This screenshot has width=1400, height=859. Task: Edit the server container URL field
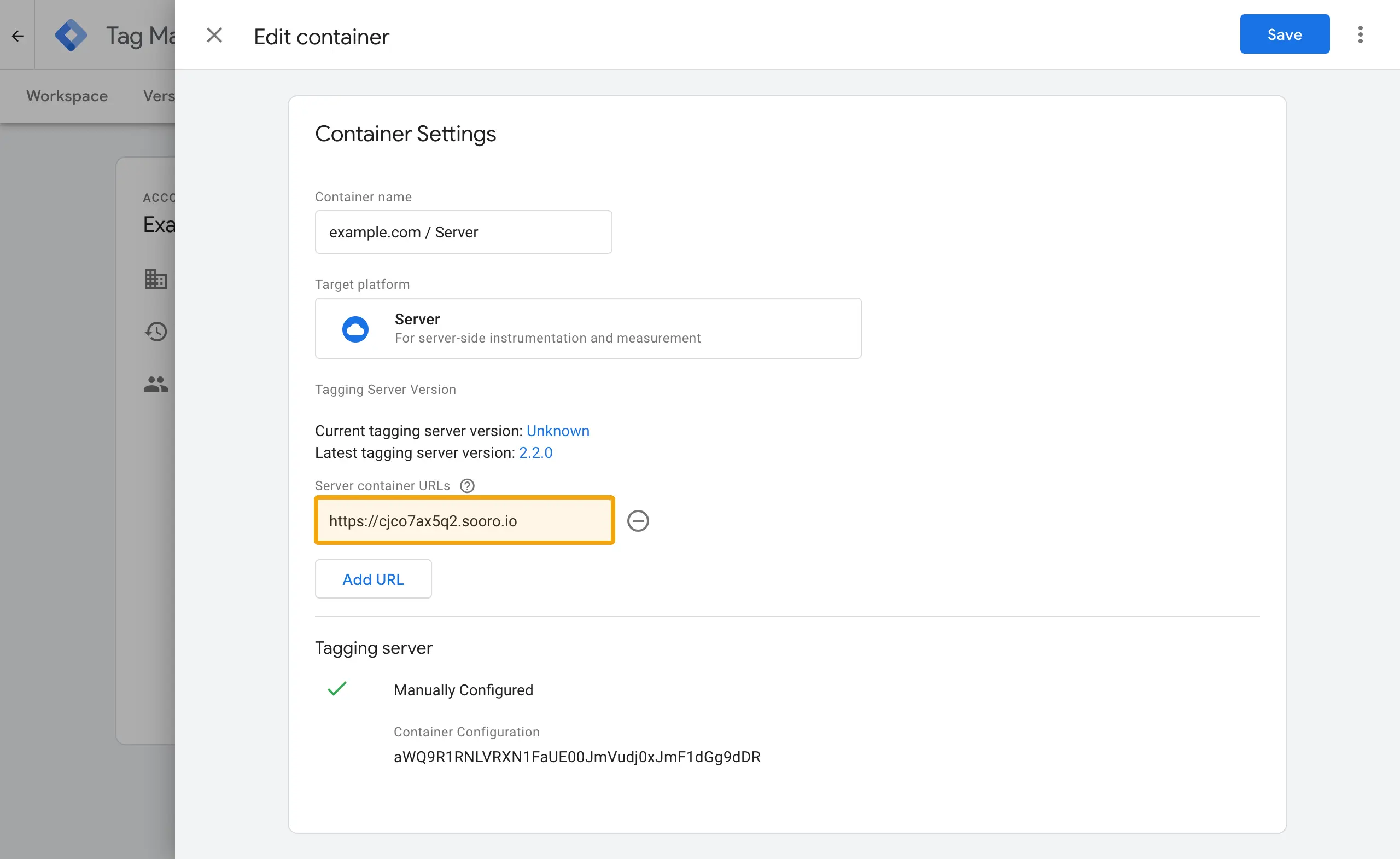464,520
